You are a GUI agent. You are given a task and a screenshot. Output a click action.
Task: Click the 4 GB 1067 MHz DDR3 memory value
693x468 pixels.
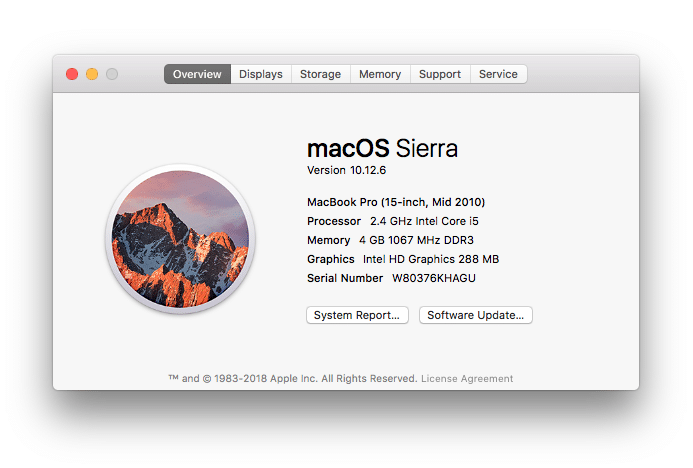(415, 240)
